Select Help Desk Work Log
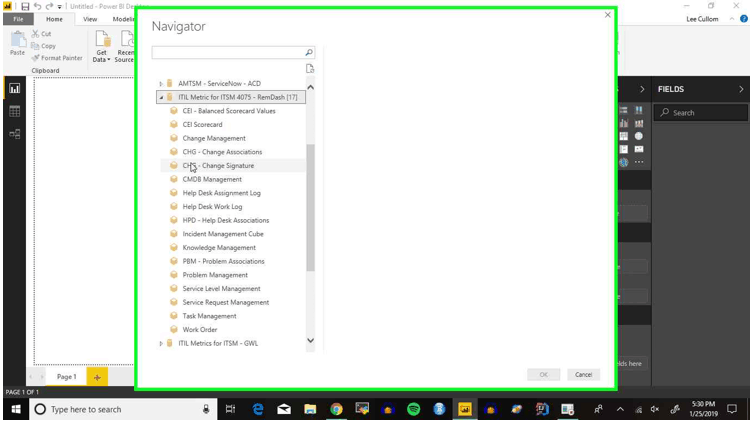 coord(212,207)
